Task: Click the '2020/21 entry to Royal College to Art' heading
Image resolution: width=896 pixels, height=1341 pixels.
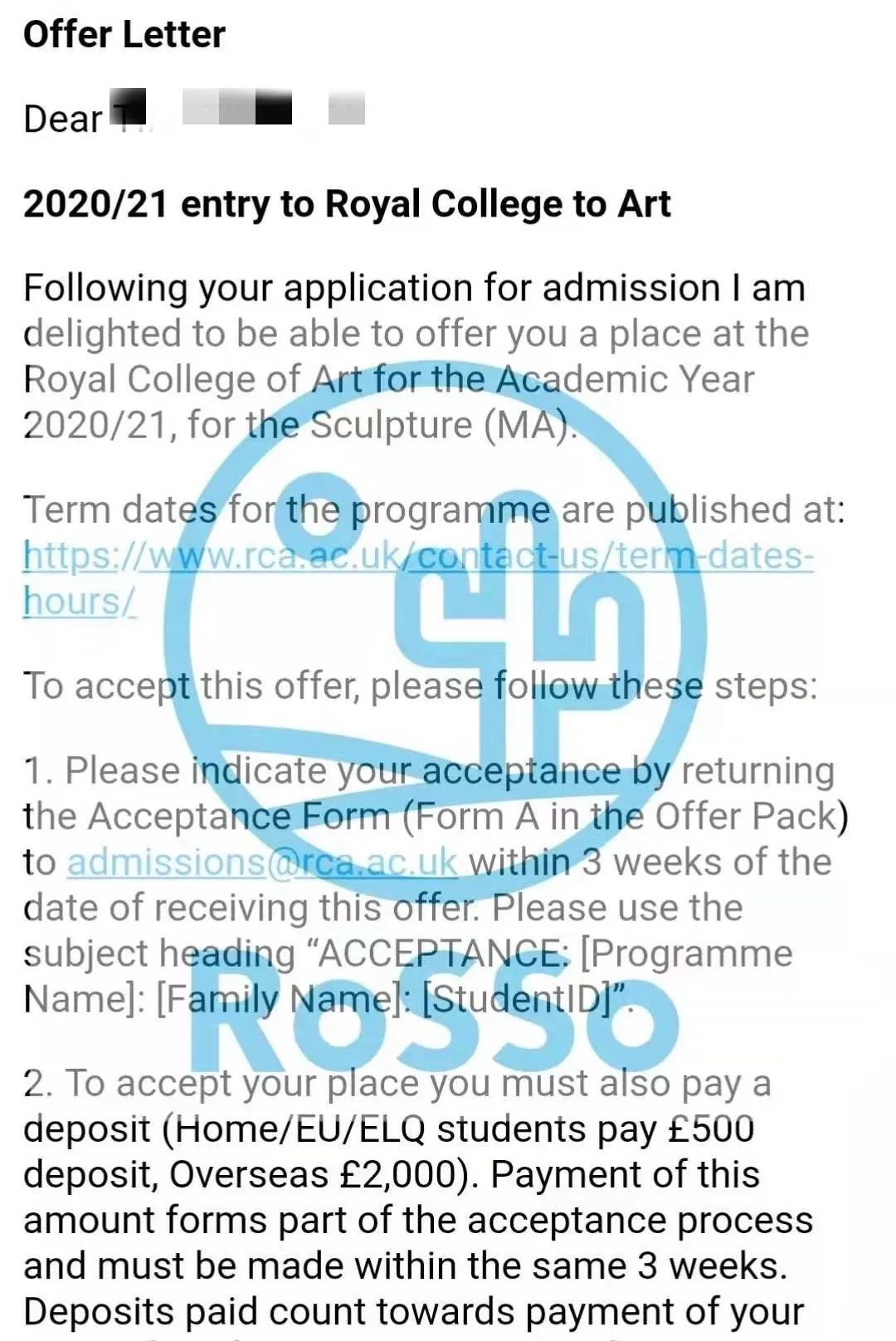Action: tap(347, 204)
